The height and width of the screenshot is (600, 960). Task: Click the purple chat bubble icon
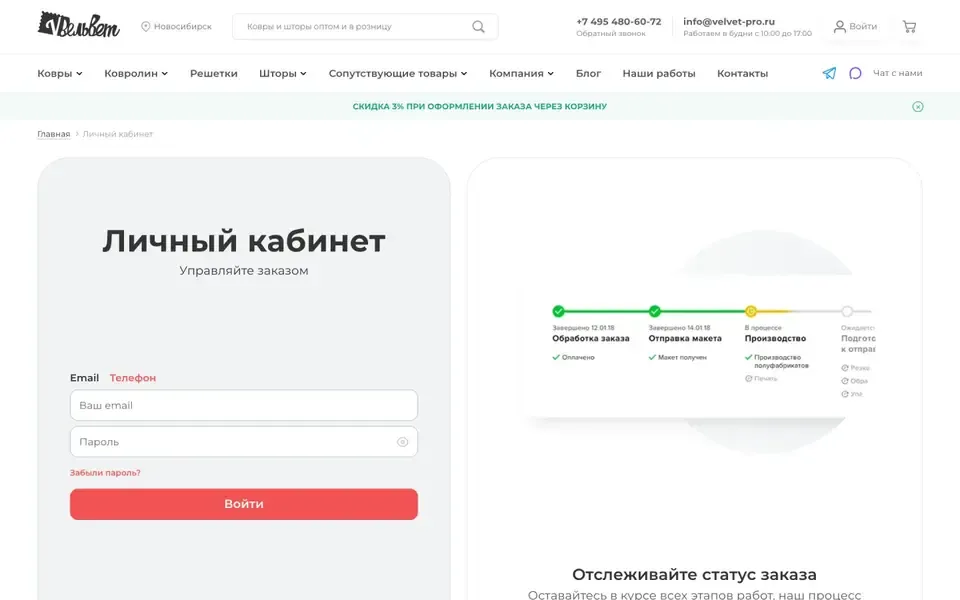pos(855,73)
